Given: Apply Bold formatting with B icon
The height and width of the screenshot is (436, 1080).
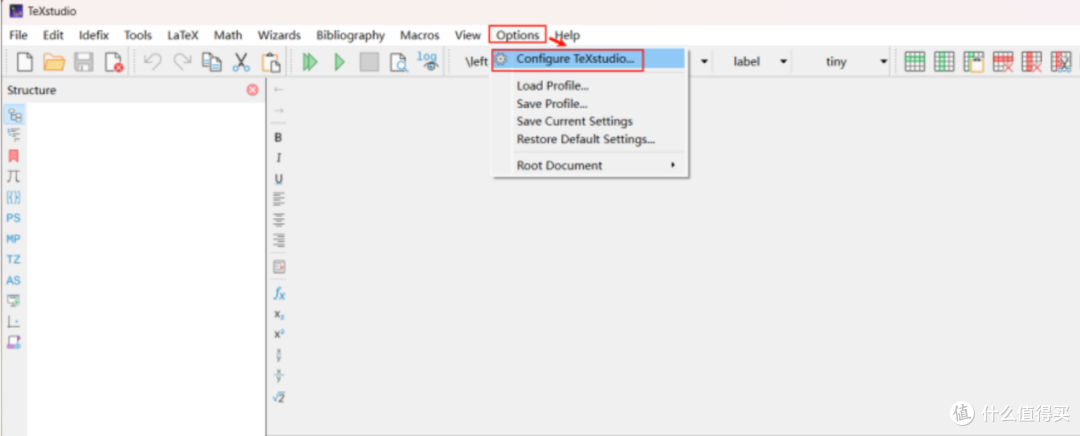Looking at the screenshot, I should click(278, 138).
